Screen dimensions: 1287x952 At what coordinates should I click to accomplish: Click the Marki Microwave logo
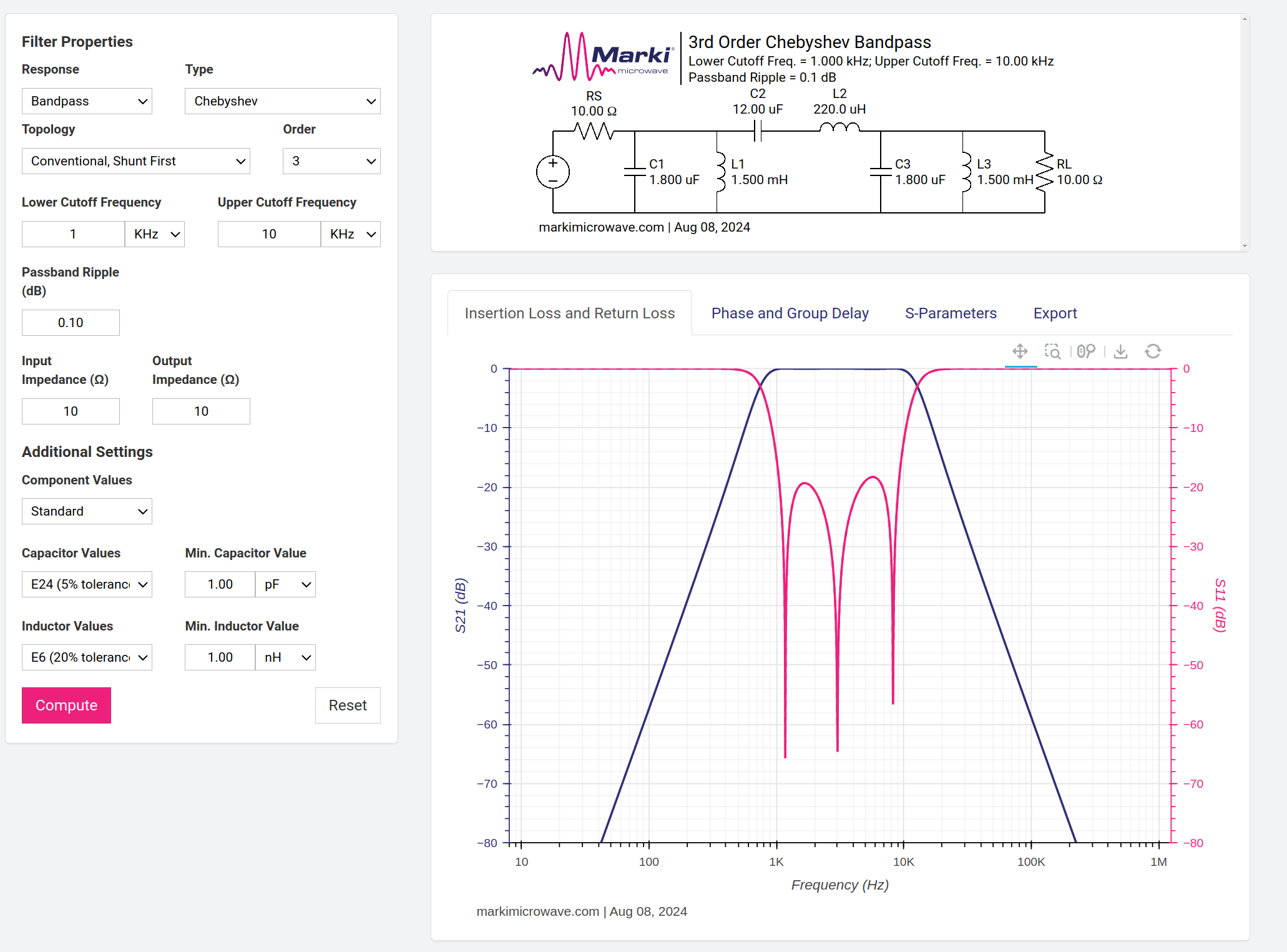[604, 57]
